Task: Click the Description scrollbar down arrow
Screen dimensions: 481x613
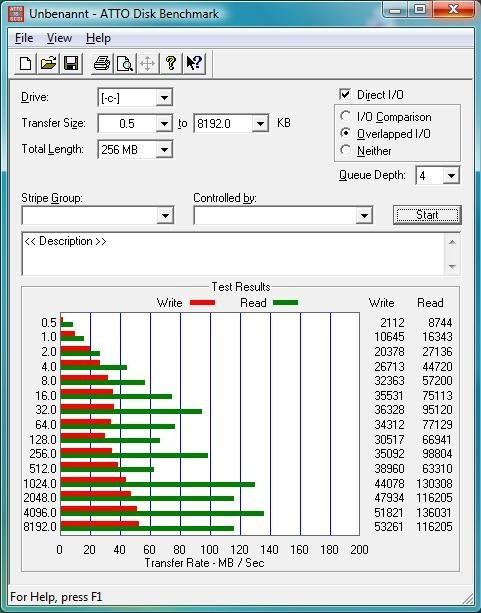Action: [x=452, y=267]
